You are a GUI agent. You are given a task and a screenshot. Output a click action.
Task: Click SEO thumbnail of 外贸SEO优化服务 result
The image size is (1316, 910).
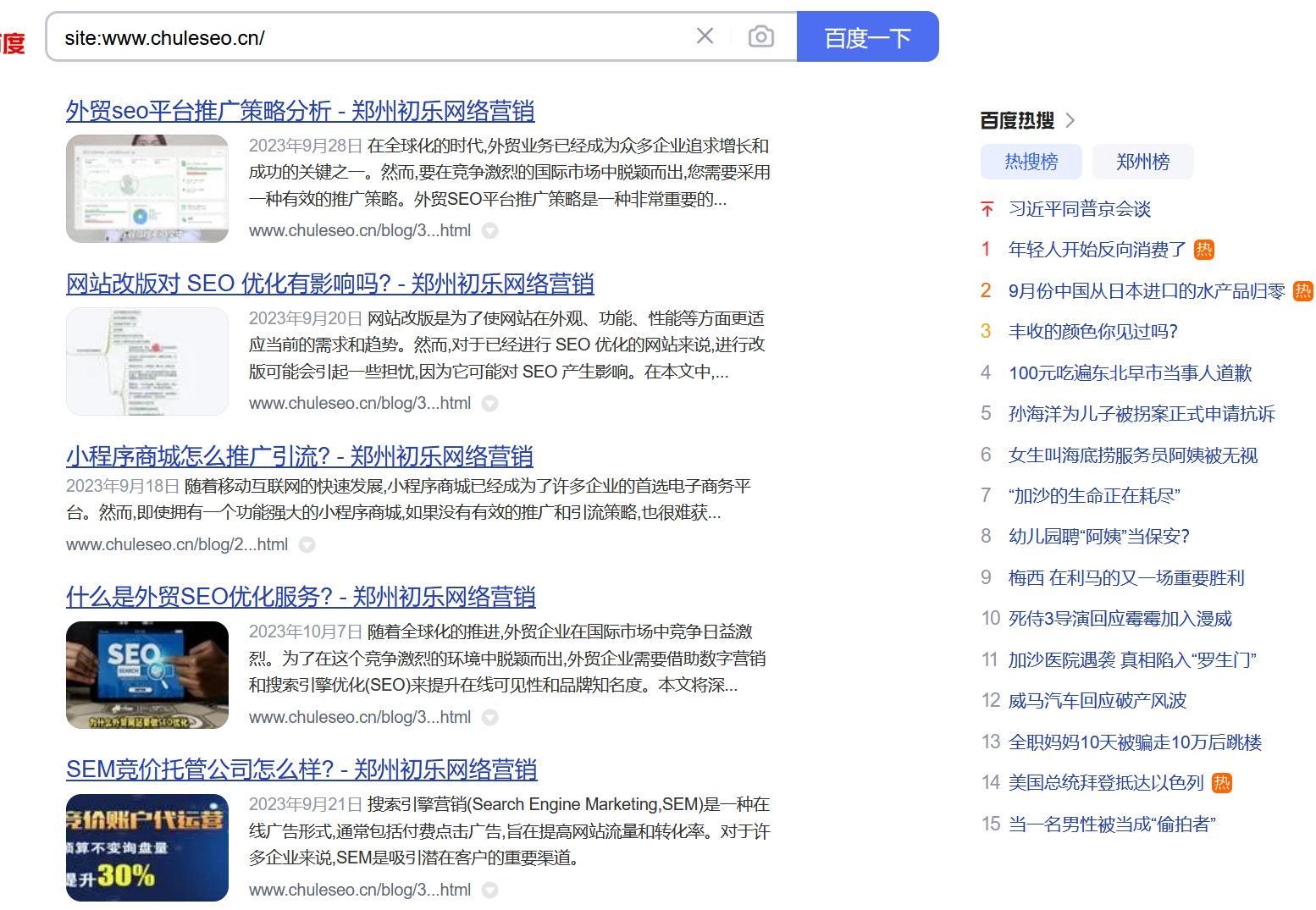(x=147, y=676)
